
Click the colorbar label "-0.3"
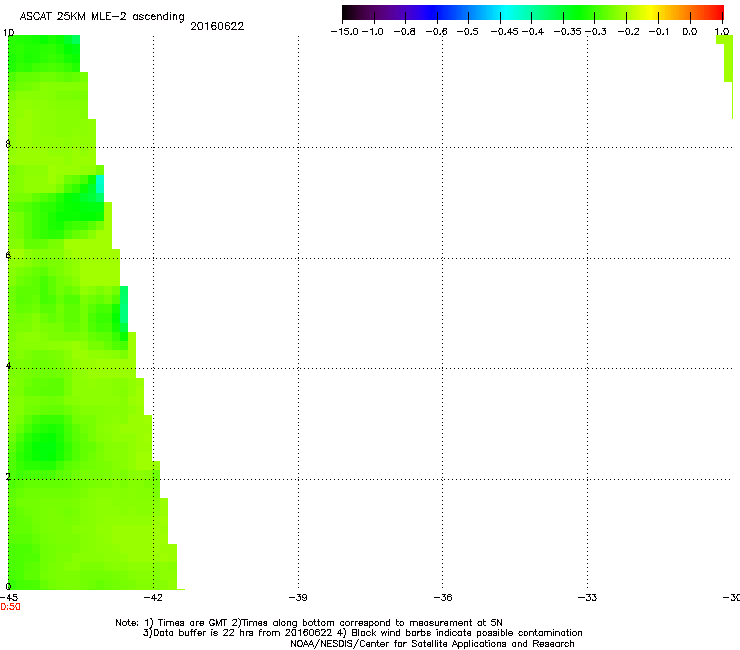(x=596, y=32)
